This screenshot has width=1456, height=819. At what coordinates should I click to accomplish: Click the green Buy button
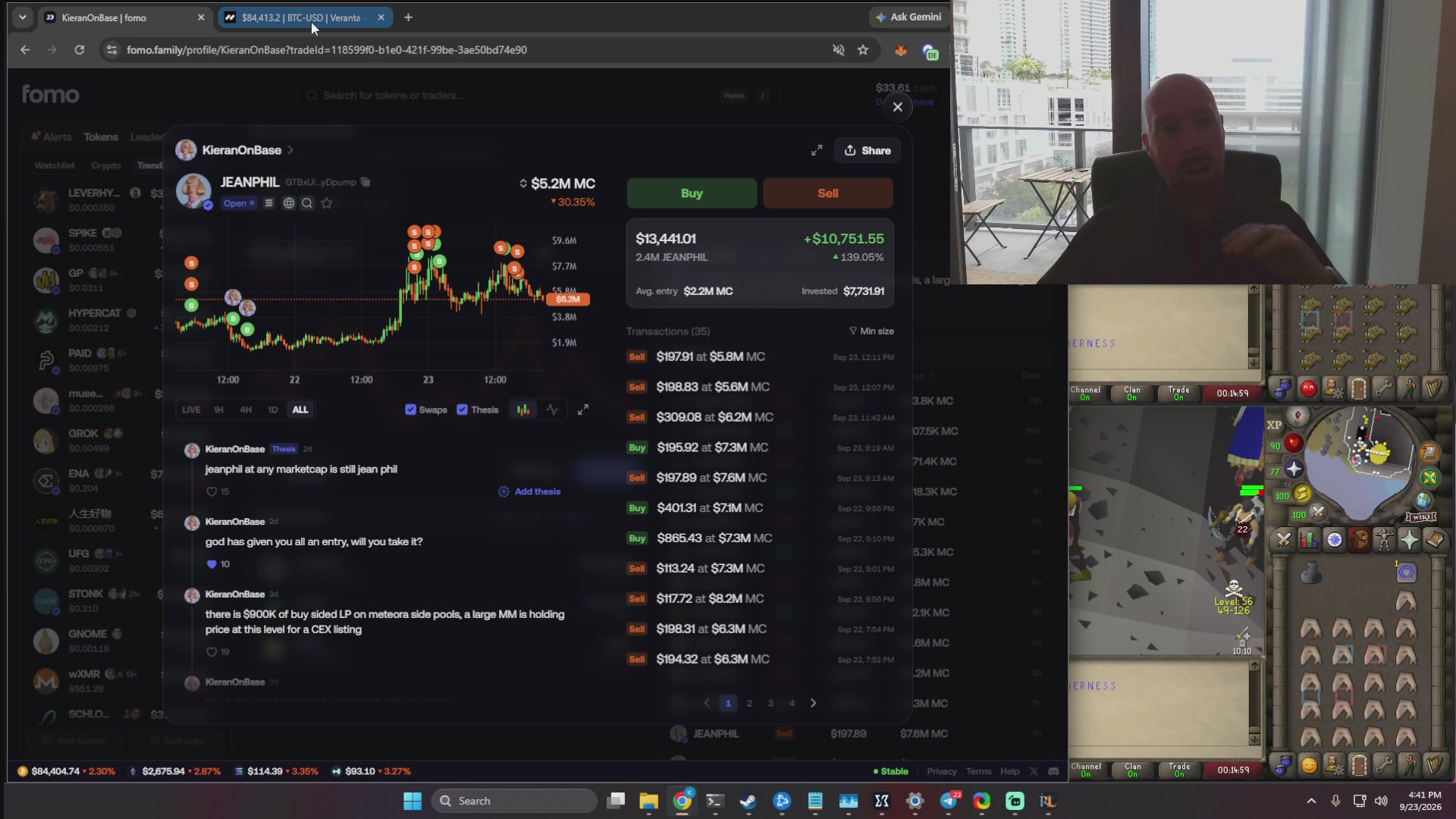click(x=692, y=193)
